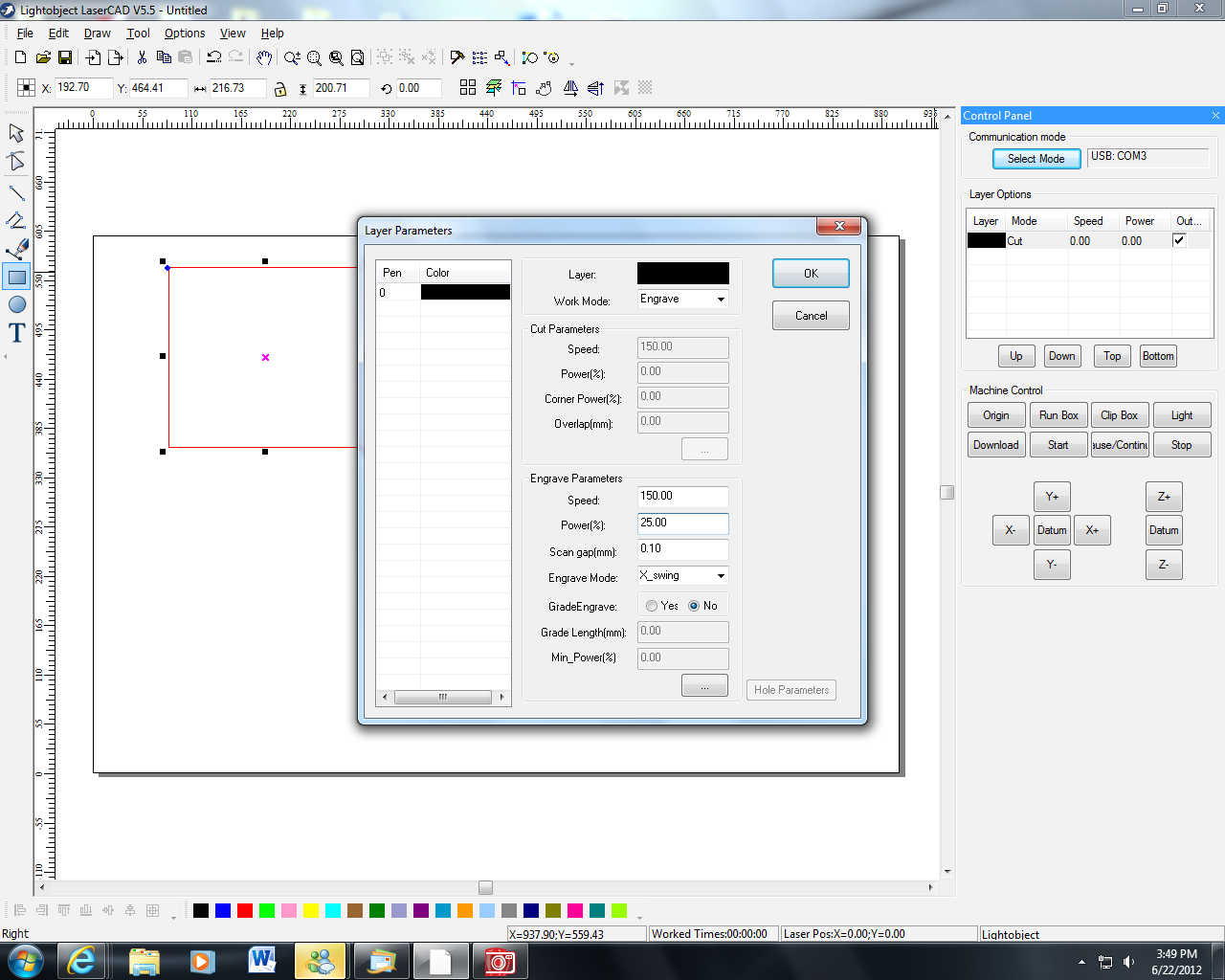Click the Save file toolbar icon

[x=65, y=57]
